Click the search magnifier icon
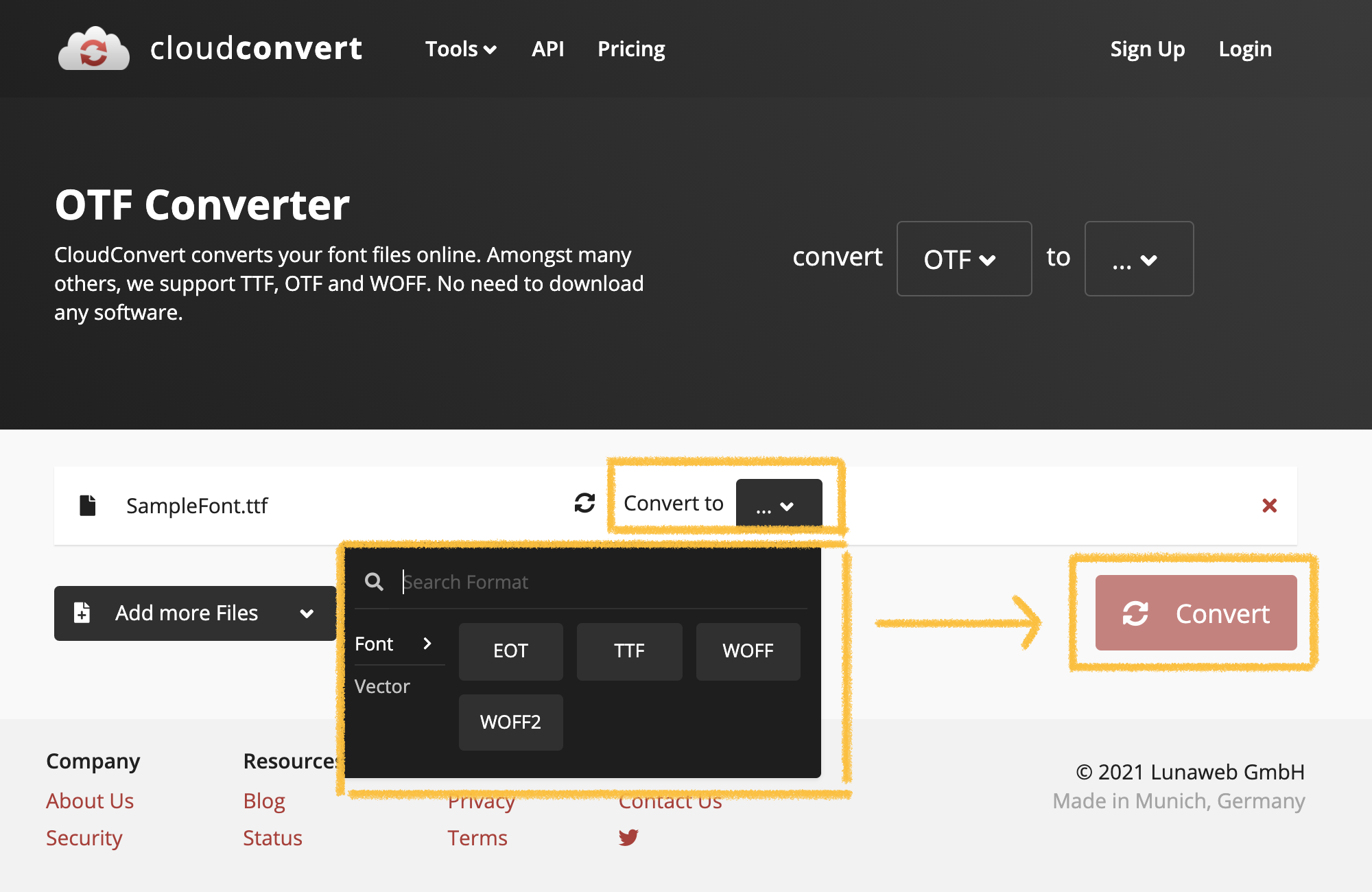 coord(374,582)
